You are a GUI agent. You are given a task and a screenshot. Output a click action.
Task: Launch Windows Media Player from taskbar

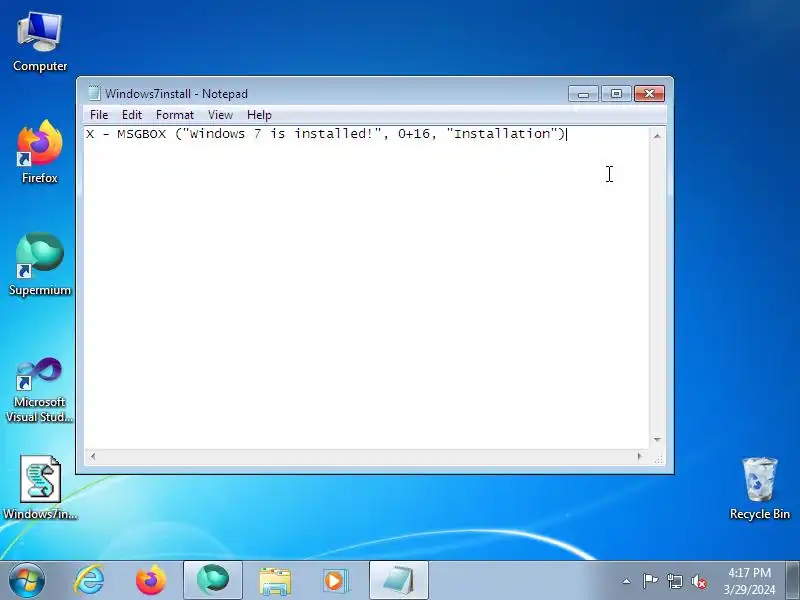[336, 580]
